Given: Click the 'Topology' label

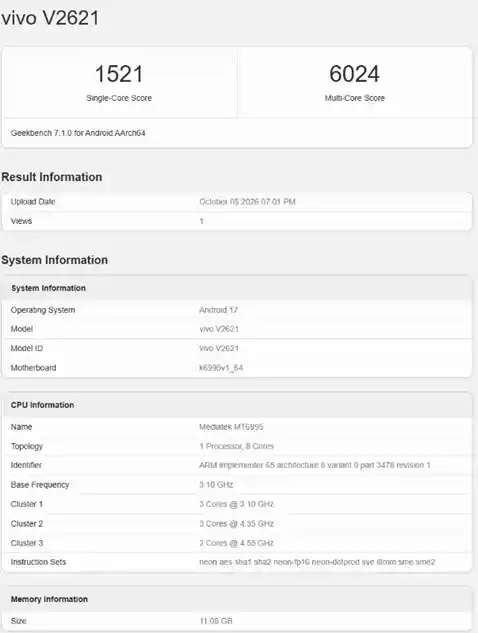Looking at the screenshot, I should click(27, 446).
